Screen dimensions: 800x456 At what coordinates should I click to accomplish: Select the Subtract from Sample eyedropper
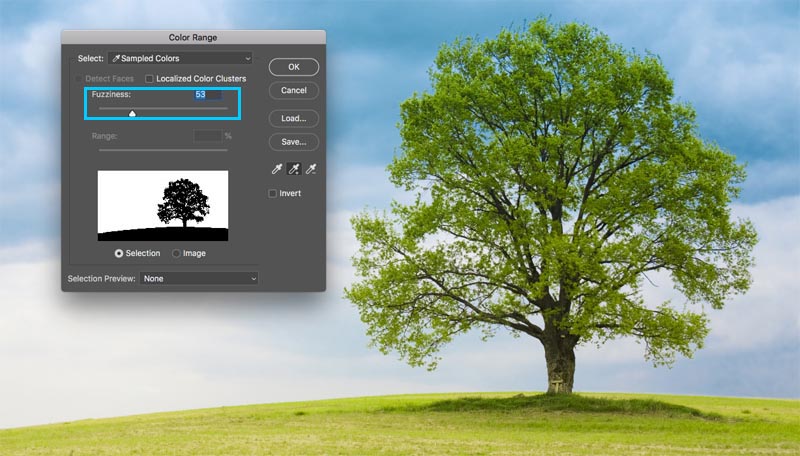click(x=312, y=169)
